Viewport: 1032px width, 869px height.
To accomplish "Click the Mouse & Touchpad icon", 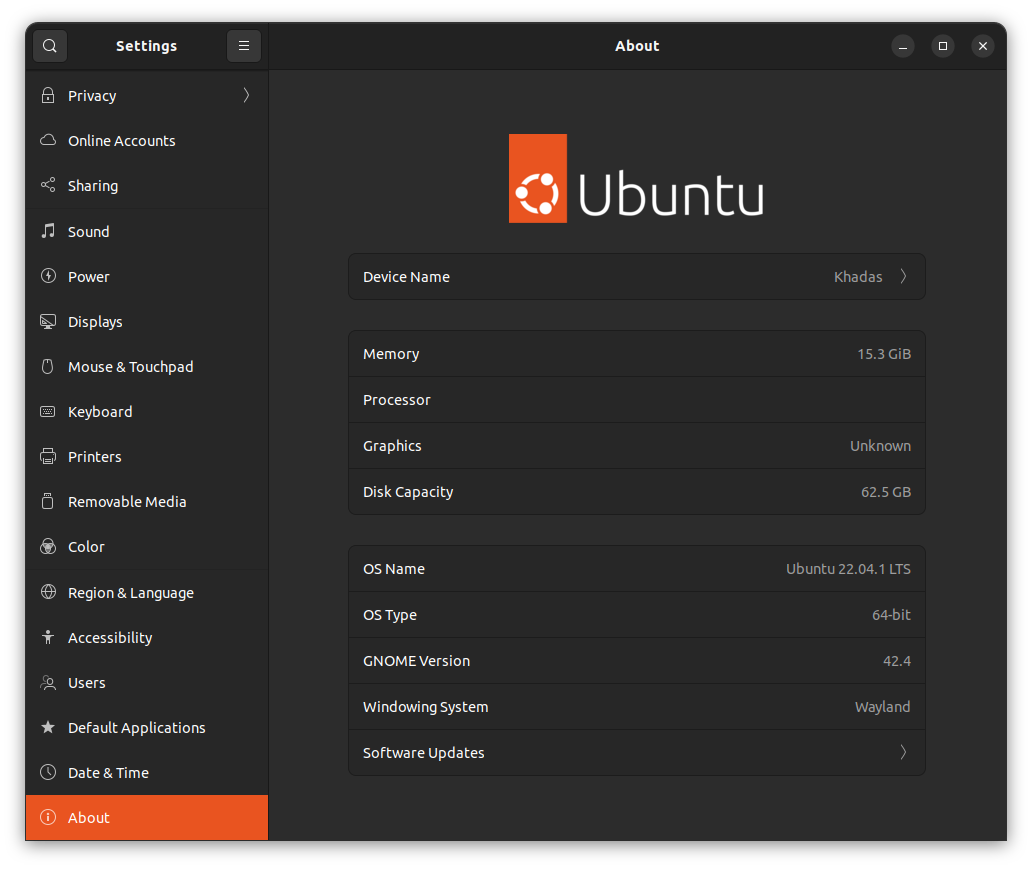I will point(48,366).
